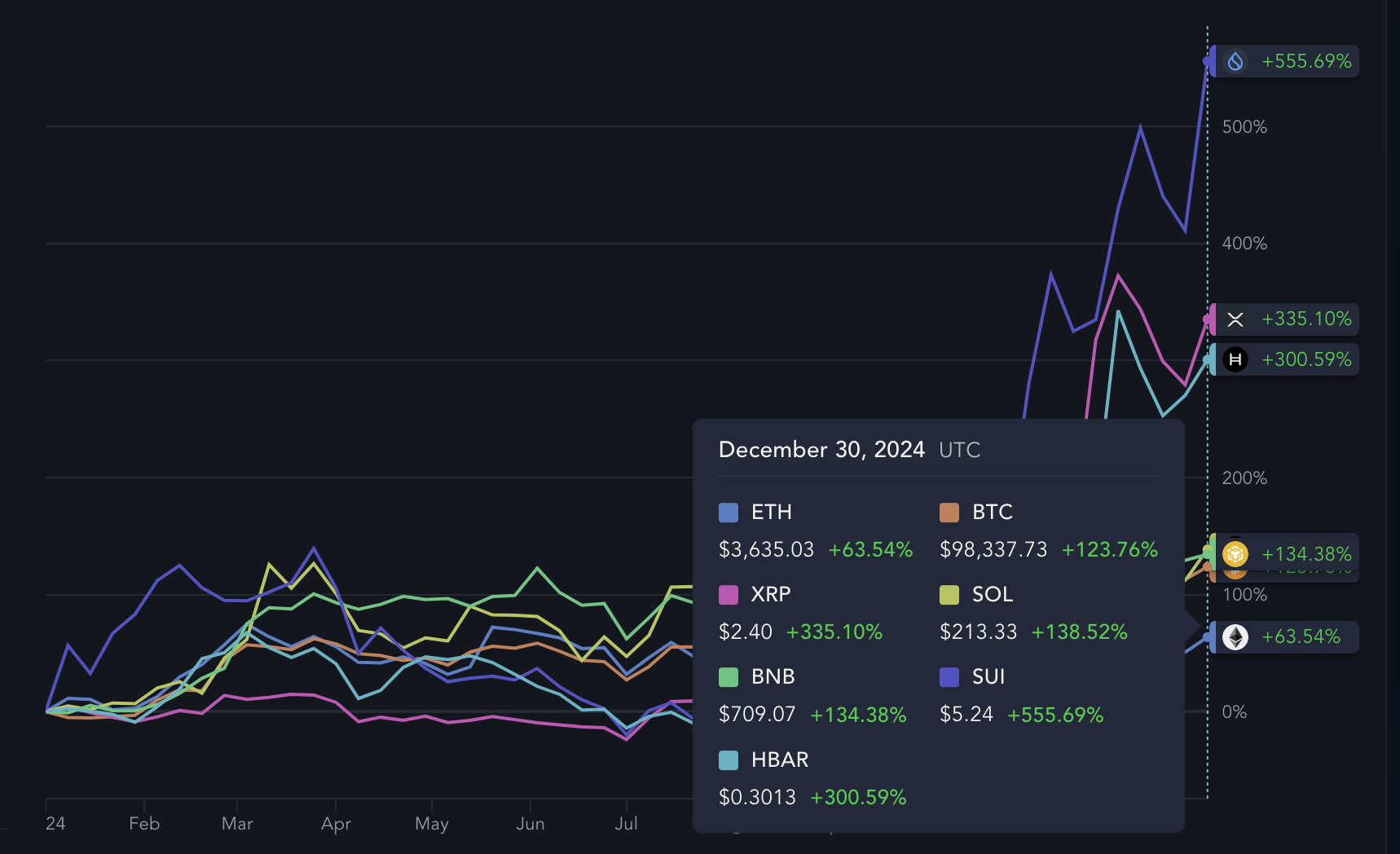The height and width of the screenshot is (854, 1400).
Task: Click the XRP magenta square in tooltip
Action: (729, 595)
